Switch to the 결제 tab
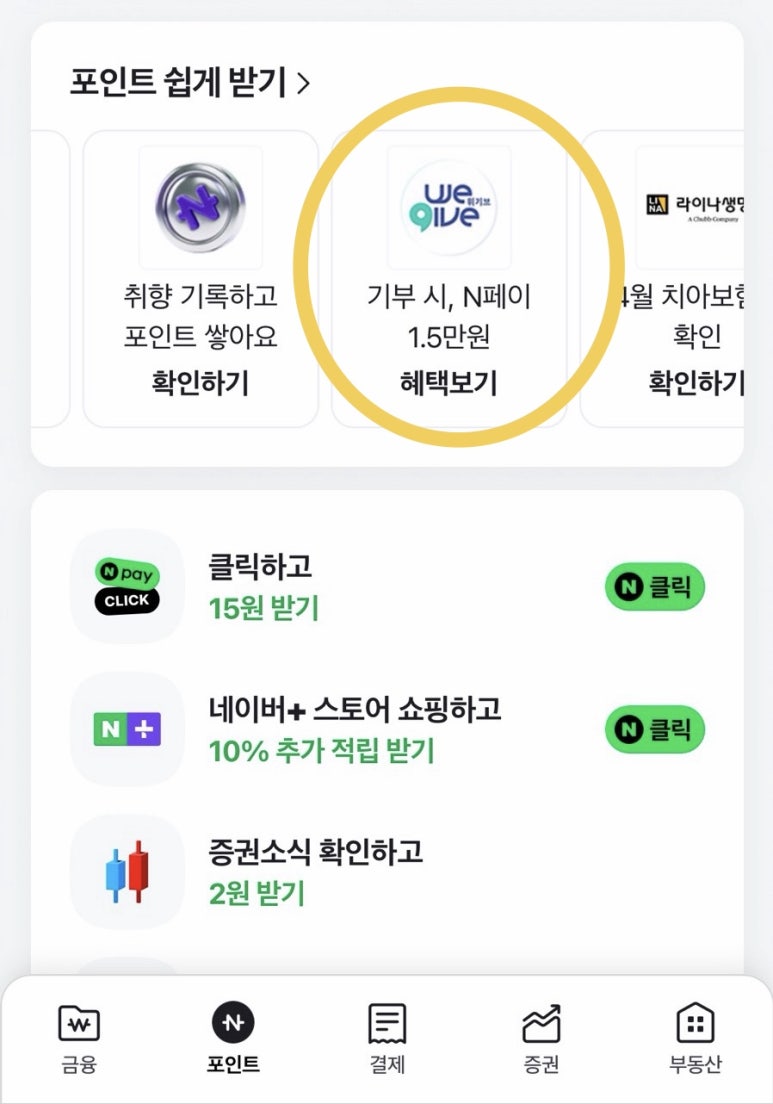773x1104 pixels. tap(387, 1038)
